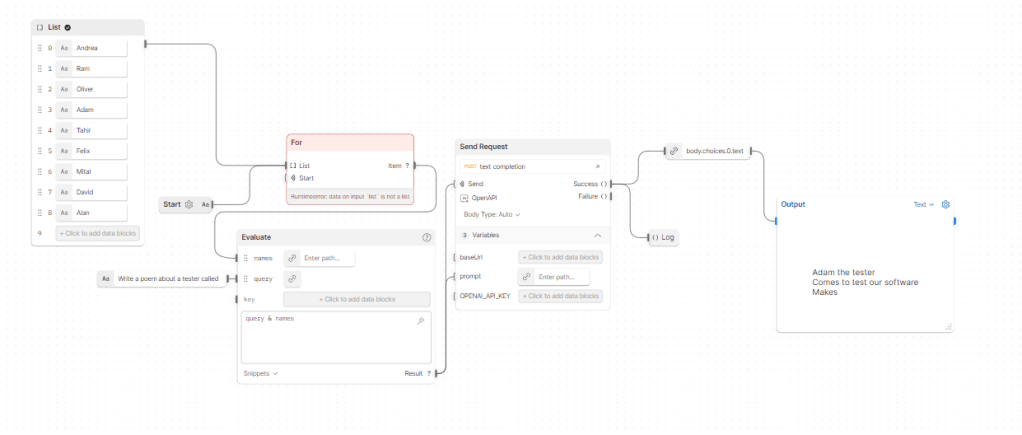Grab drag handle of Andrea list item

coord(39,48)
